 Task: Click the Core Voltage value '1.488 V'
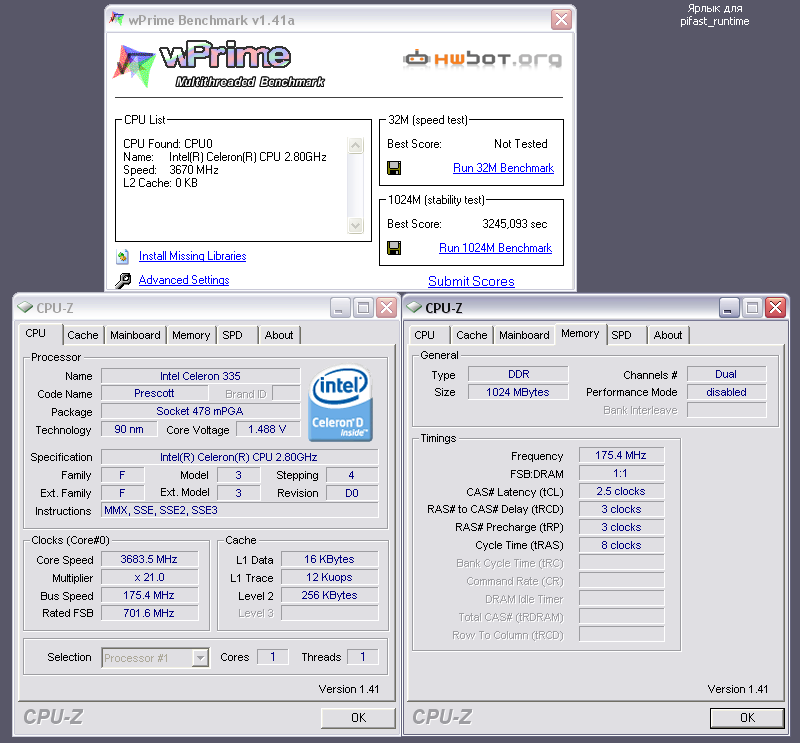pos(267,429)
